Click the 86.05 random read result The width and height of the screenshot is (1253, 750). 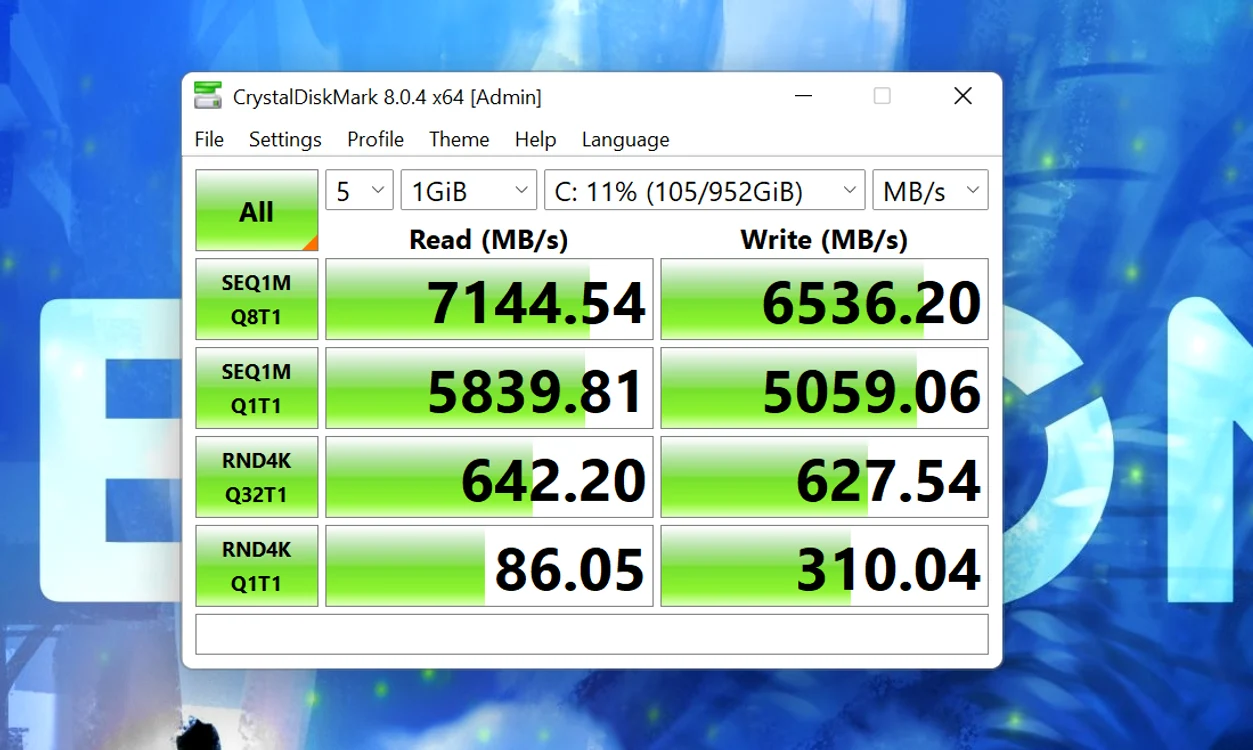point(489,566)
